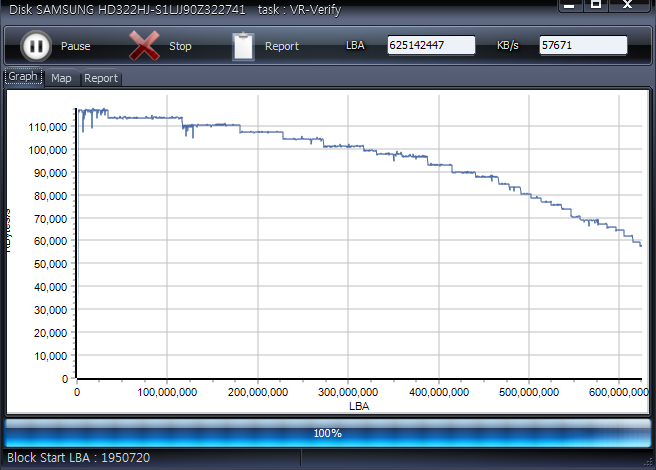656x470 pixels.
Task: Click the round Pause icon
Action: coord(36,46)
